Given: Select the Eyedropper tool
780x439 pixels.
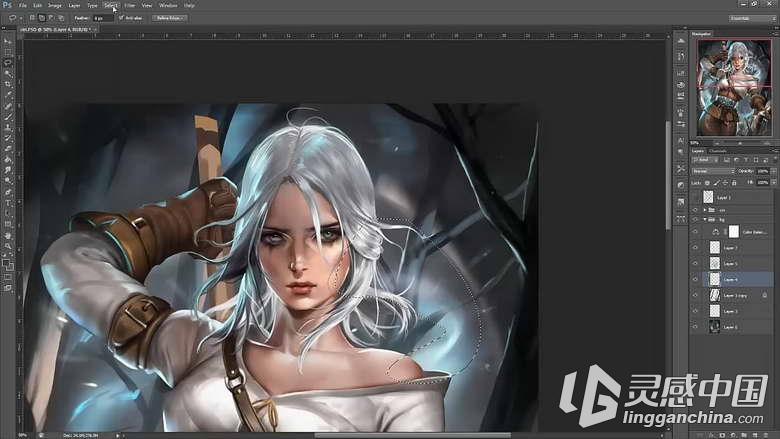Looking at the screenshot, I should coord(7,95).
